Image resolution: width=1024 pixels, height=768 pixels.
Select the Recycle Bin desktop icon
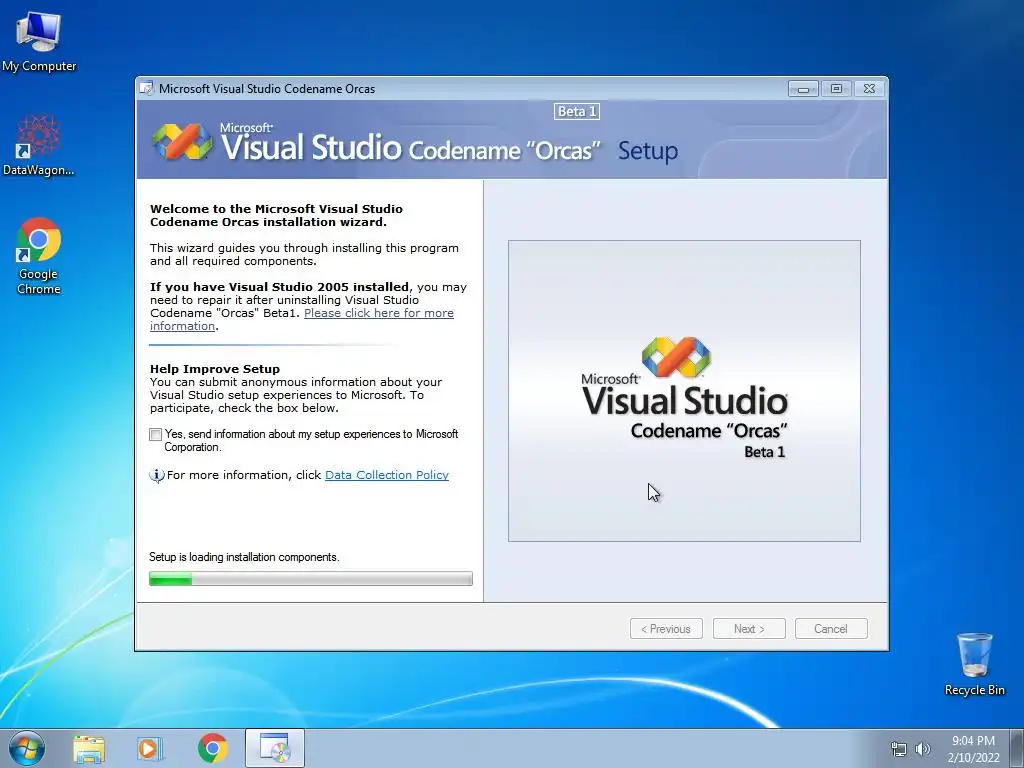tap(974, 664)
